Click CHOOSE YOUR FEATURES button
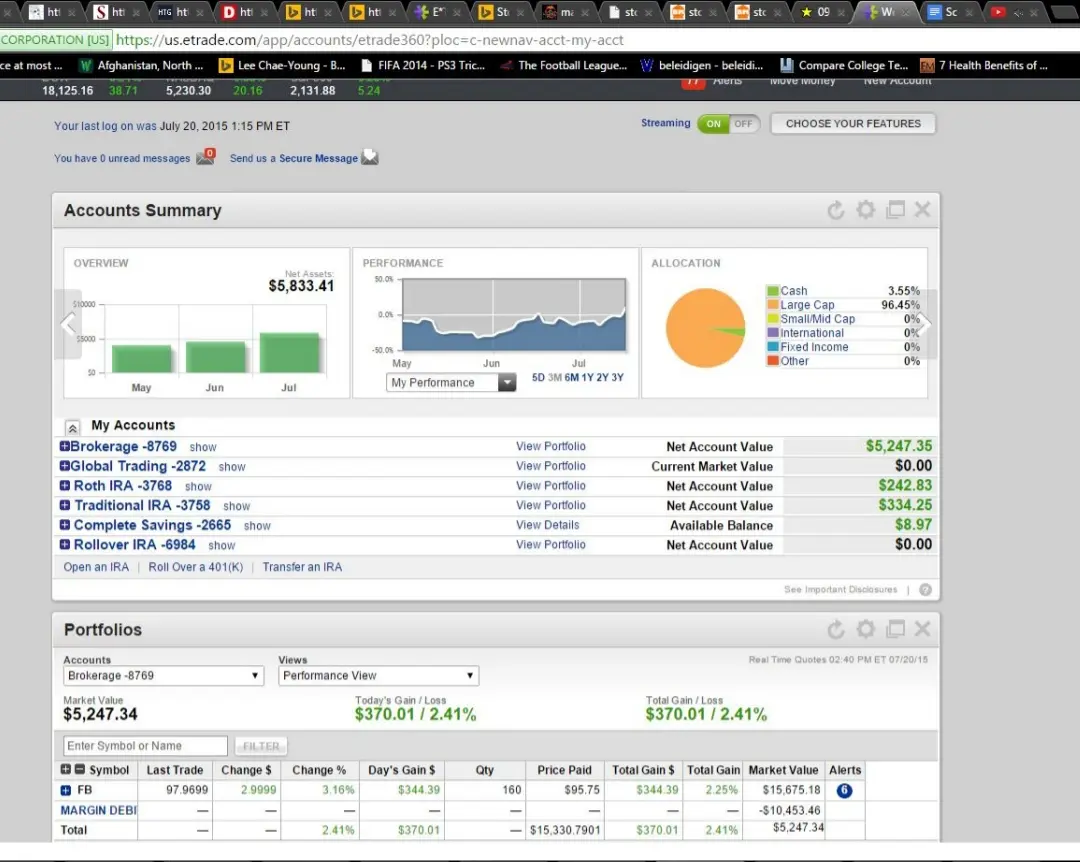The height and width of the screenshot is (862, 1080). (853, 124)
